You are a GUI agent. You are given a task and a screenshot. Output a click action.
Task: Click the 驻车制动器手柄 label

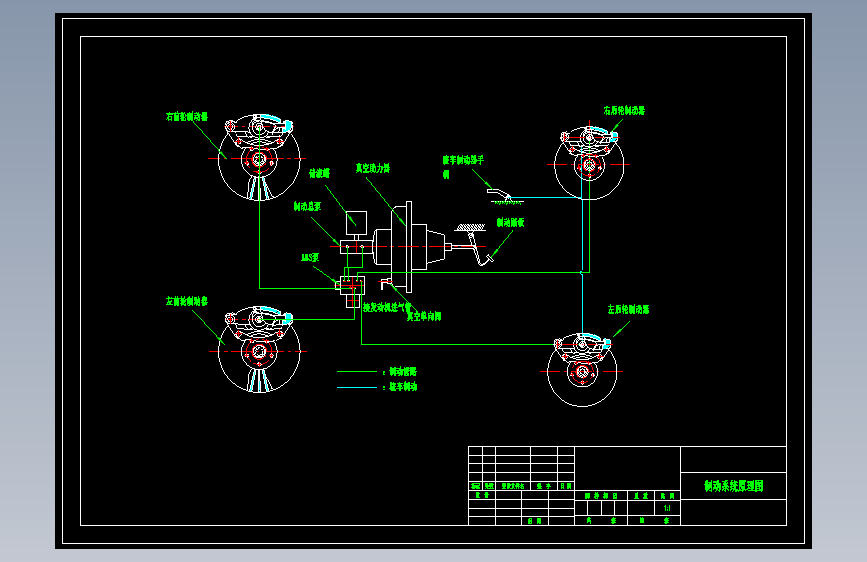463,167
